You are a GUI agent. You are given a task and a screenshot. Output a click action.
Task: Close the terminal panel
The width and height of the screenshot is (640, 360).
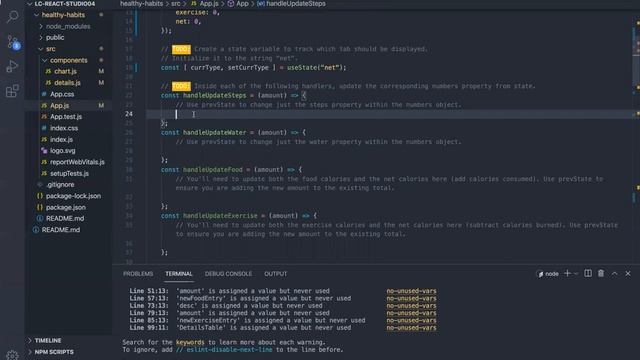pyautogui.click(x=628, y=273)
